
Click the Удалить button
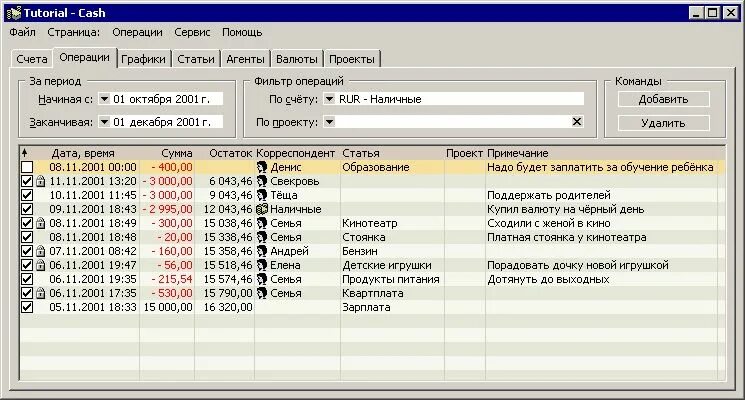click(x=663, y=123)
